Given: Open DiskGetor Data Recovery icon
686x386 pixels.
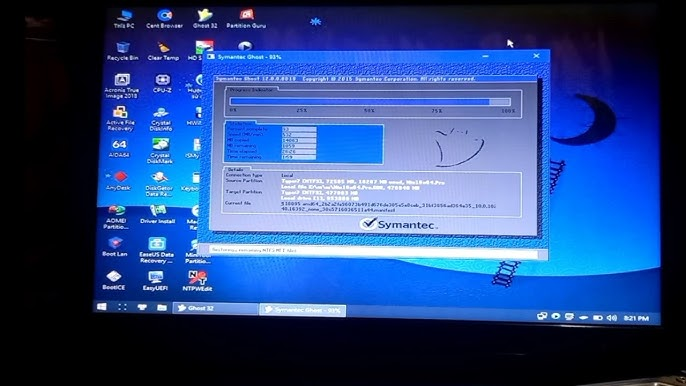Looking at the screenshot, I should (x=158, y=184).
